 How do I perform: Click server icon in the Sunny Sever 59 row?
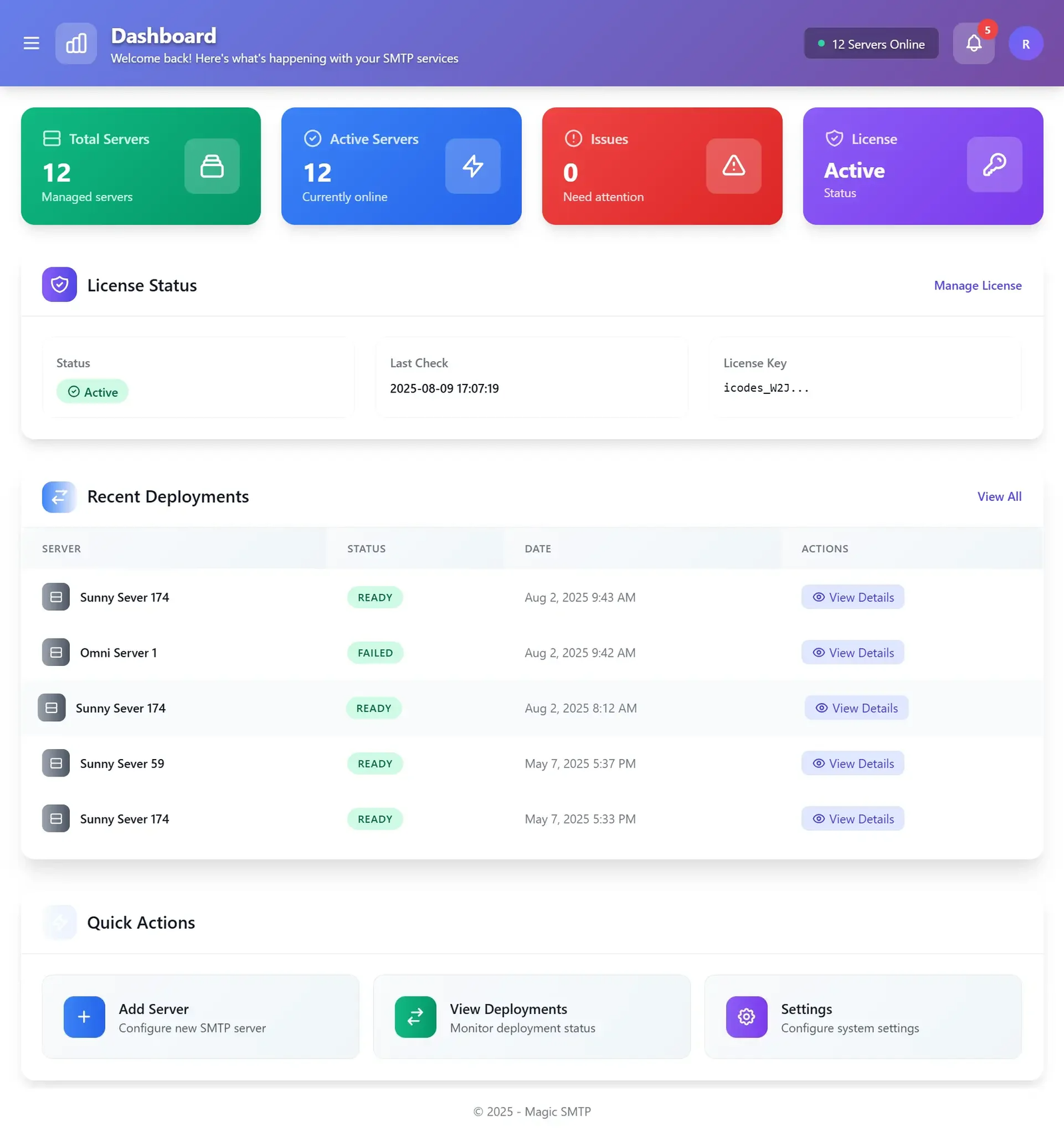click(56, 763)
